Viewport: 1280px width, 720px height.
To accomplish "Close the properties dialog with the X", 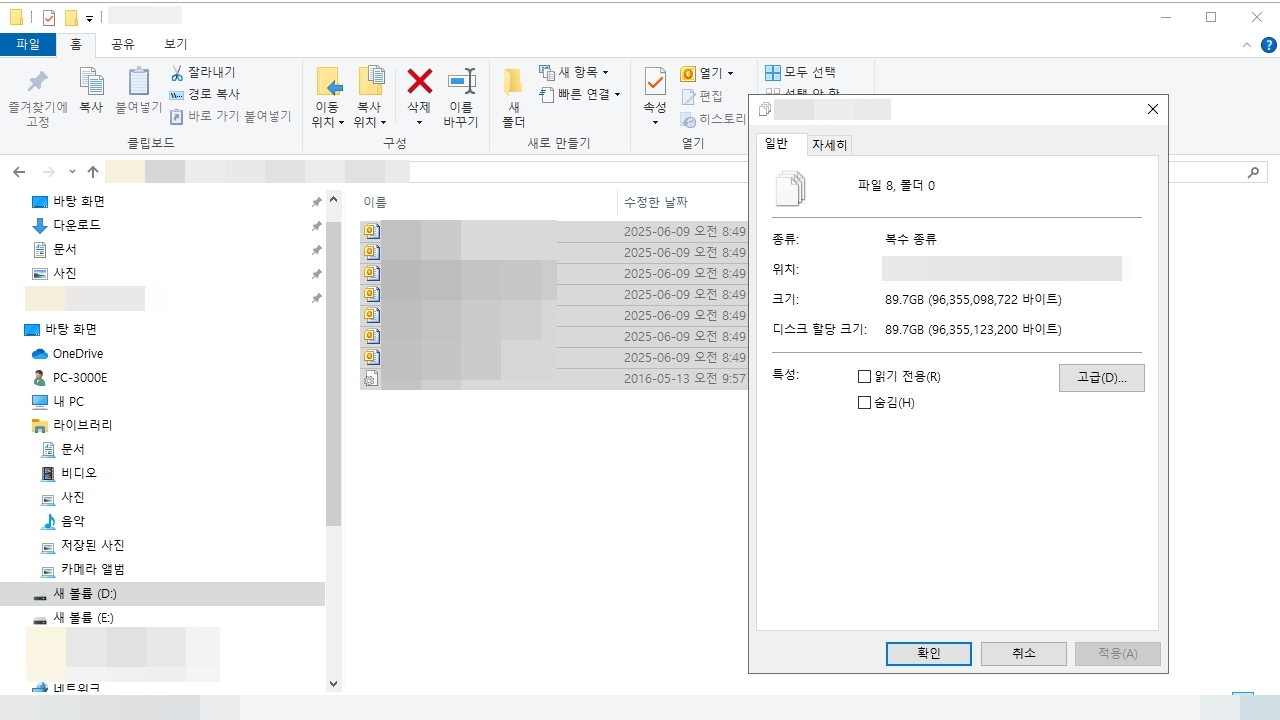I will click(1152, 109).
